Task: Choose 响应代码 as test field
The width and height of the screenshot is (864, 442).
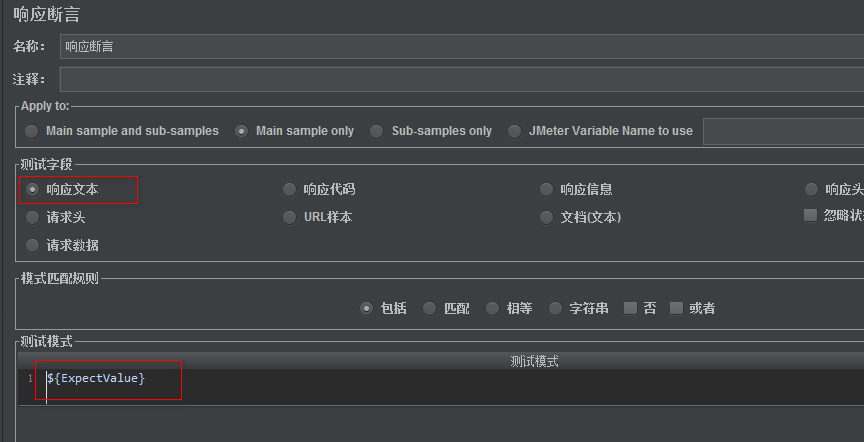Action: [x=290, y=189]
